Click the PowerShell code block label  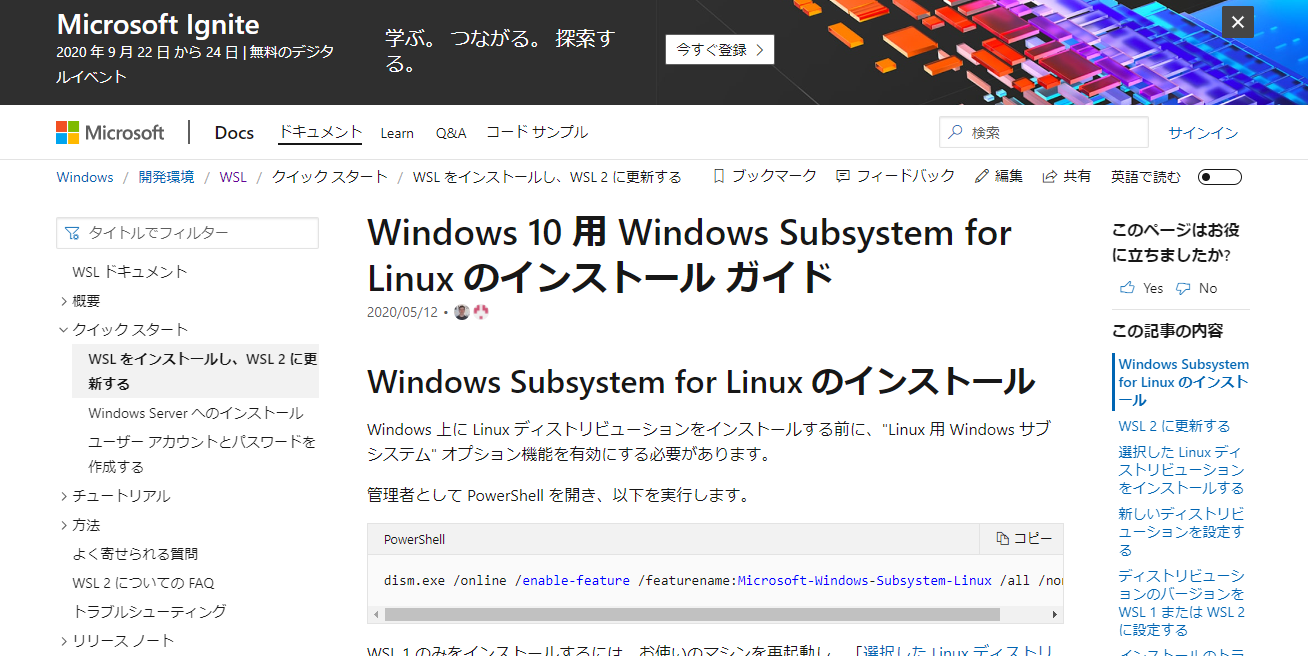(414, 540)
